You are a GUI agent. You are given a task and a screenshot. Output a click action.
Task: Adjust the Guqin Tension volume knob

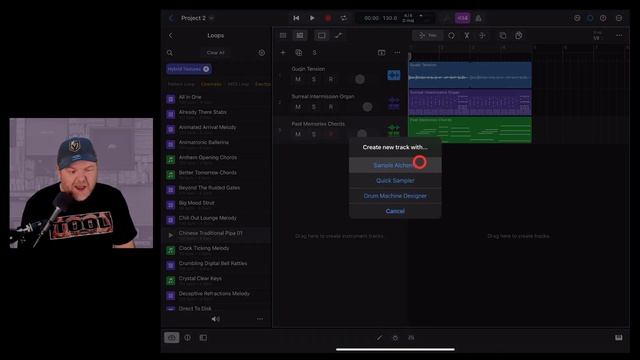[x=360, y=79]
